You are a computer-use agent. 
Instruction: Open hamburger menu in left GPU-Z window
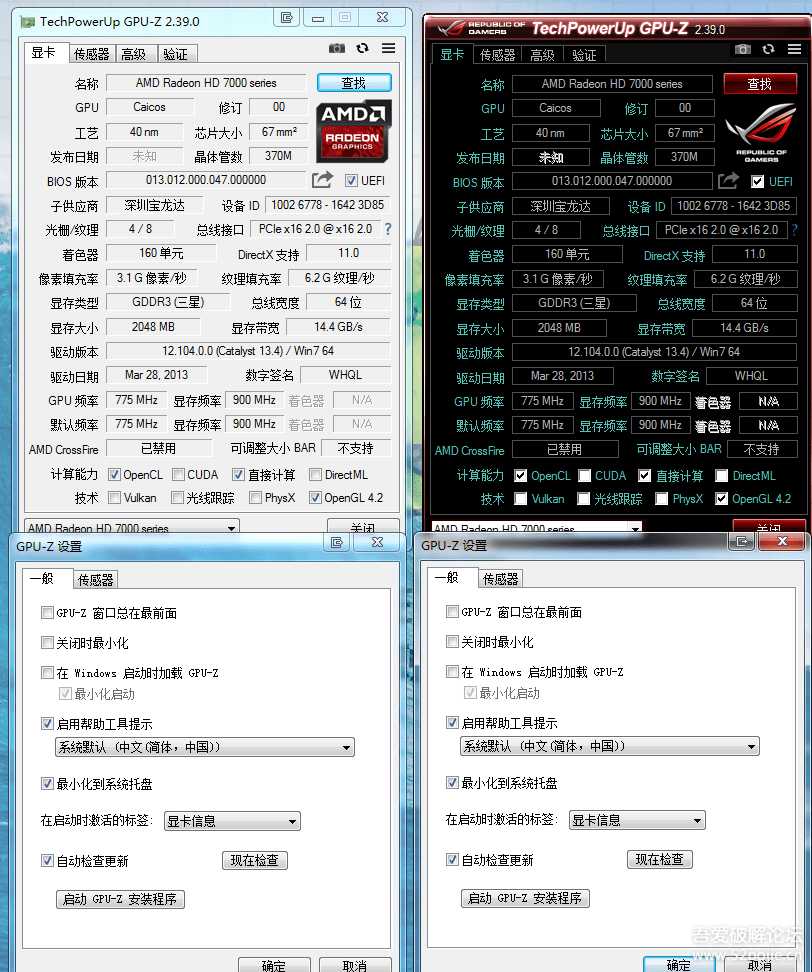[x=389, y=48]
